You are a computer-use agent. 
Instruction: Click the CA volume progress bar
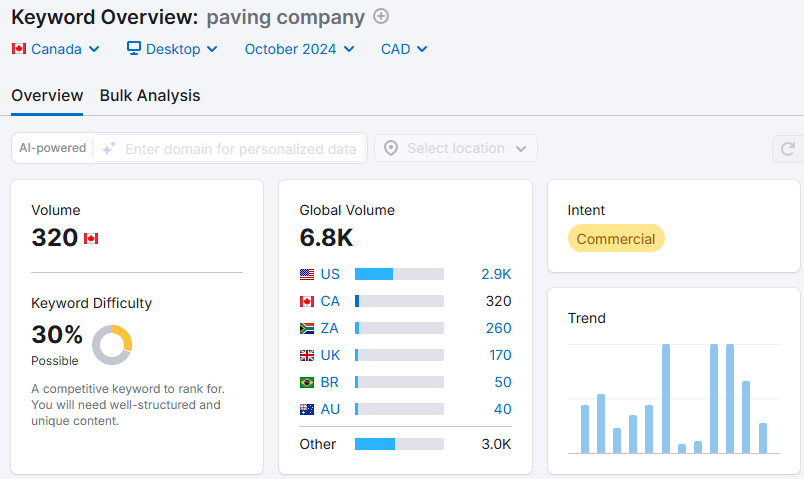pos(399,301)
